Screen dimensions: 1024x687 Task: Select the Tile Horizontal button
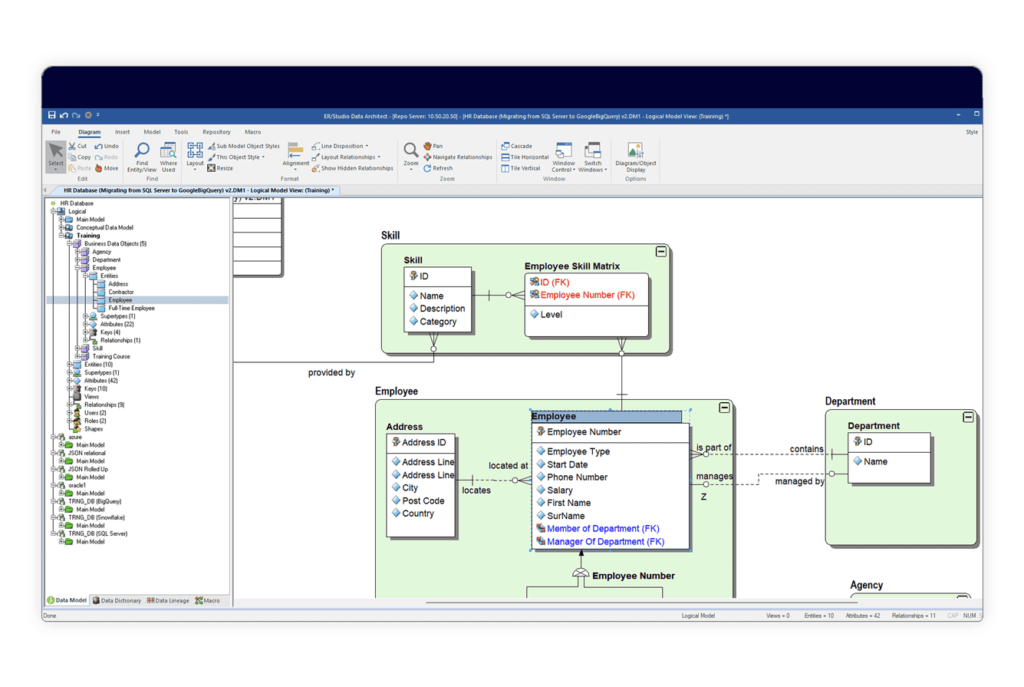coord(525,157)
